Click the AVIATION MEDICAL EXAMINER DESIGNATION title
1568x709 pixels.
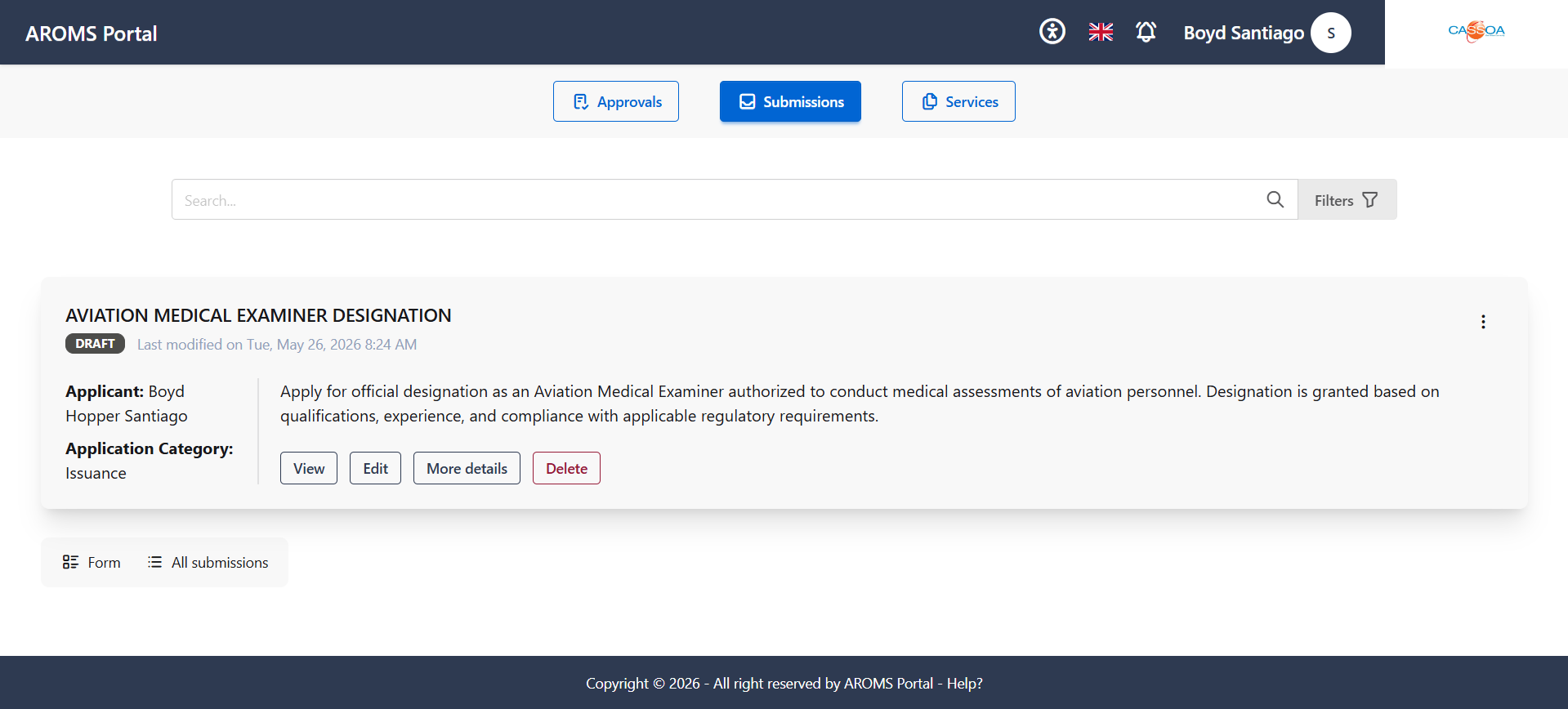click(x=258, y=315)
